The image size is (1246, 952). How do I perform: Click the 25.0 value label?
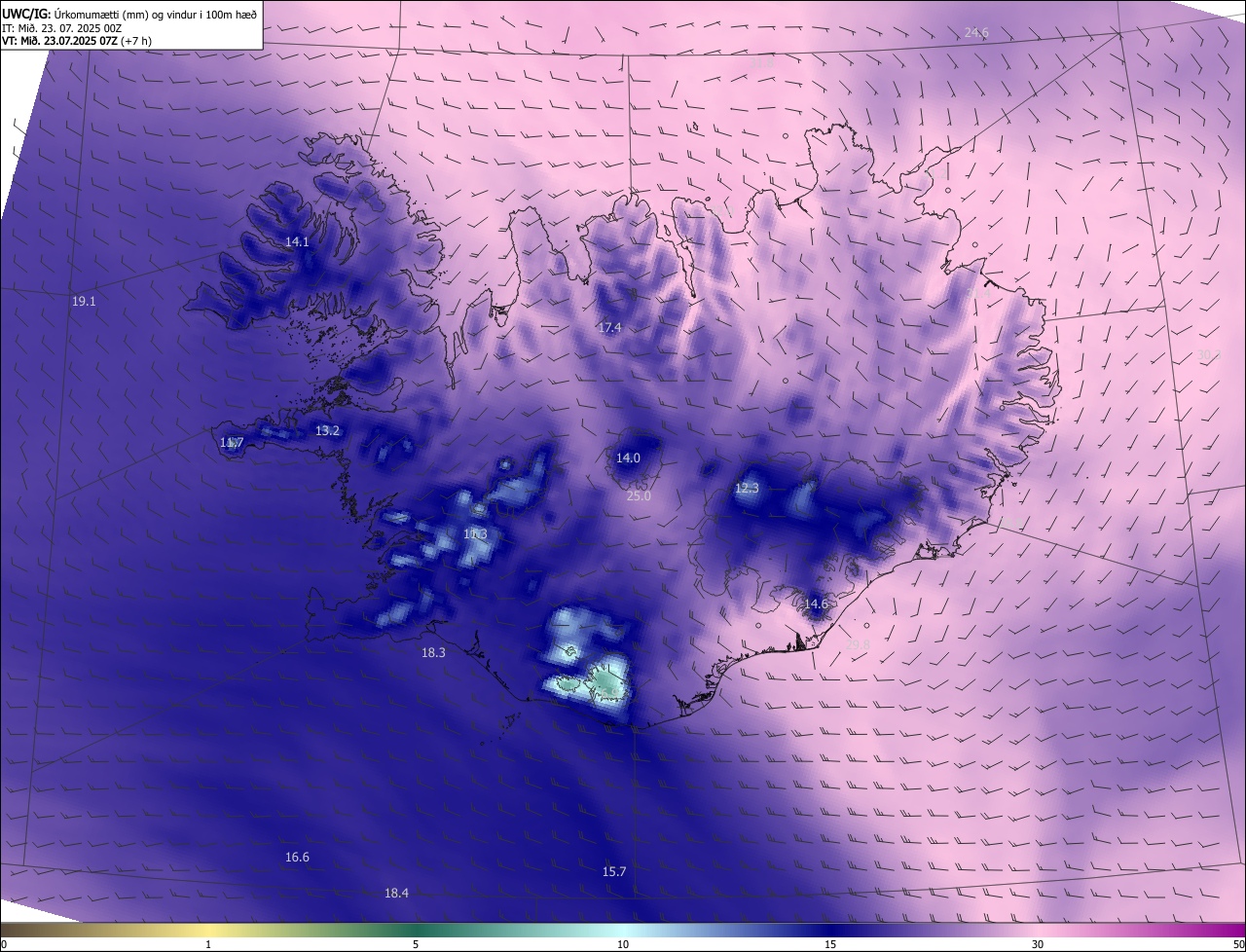pyautogui.click(x=639, y=495)
